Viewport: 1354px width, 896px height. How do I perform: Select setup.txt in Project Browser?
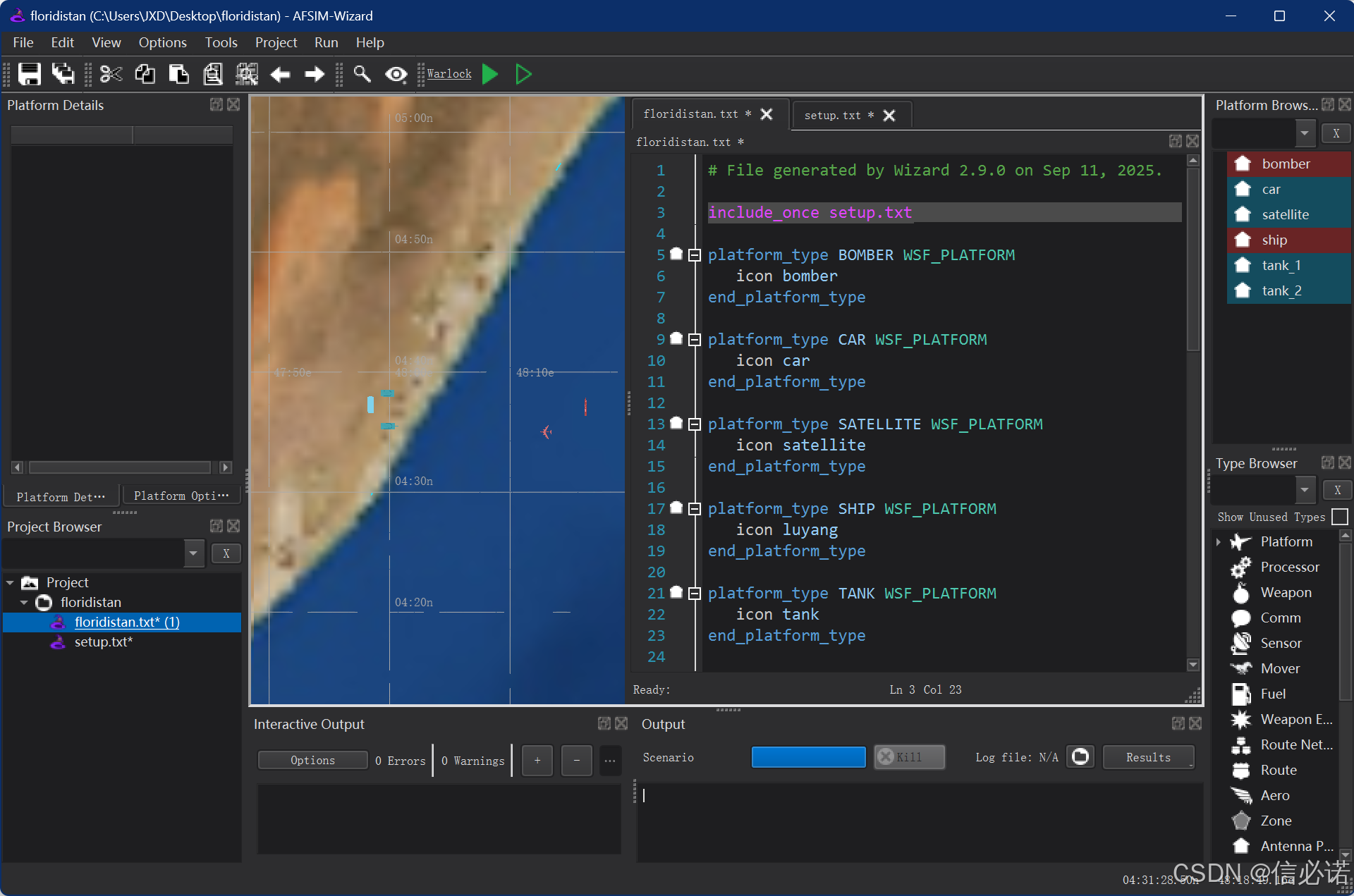click(104, 642)
